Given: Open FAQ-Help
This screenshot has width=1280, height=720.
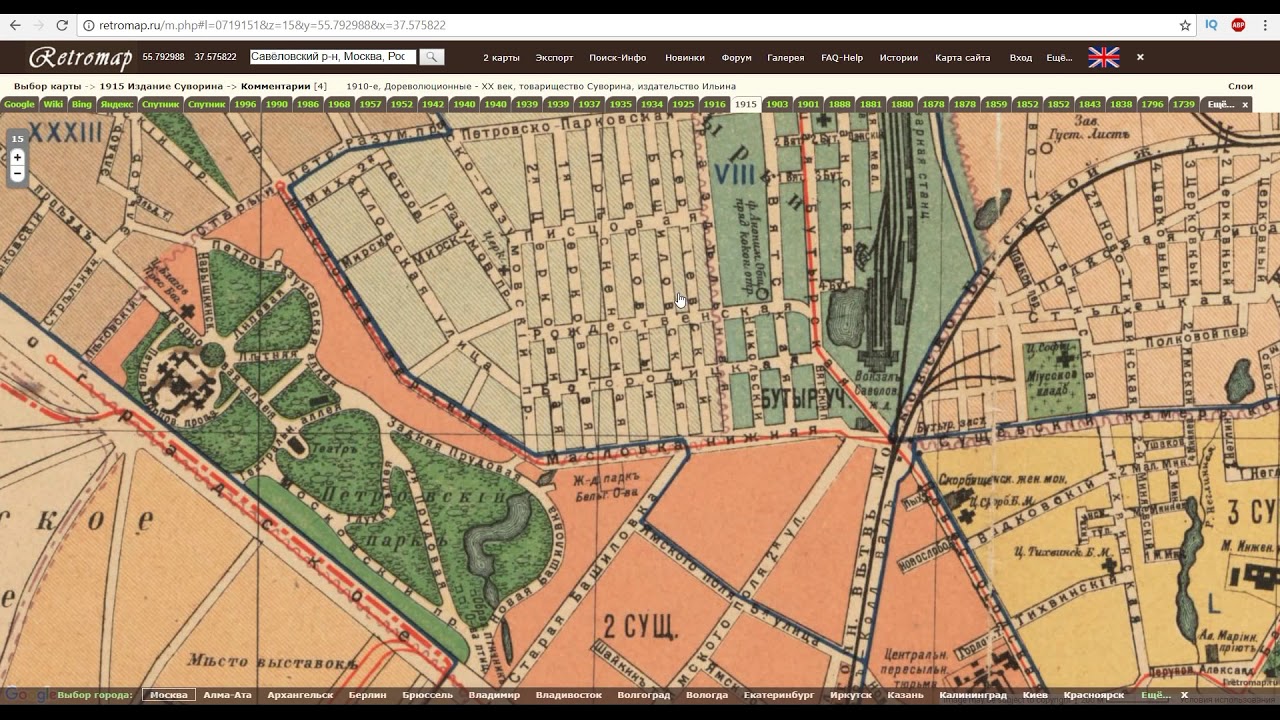Looking at the screenshot, I should pos(841,58).
